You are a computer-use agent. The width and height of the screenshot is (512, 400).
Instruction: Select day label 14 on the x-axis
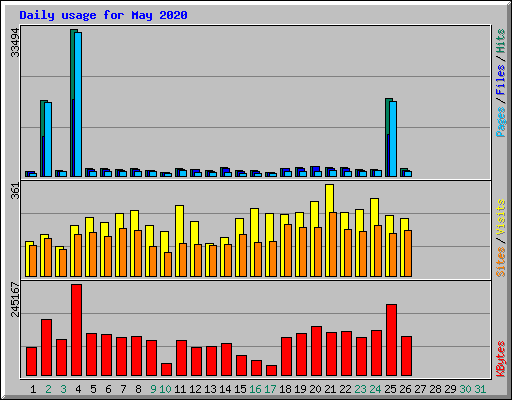coord(225,389)
